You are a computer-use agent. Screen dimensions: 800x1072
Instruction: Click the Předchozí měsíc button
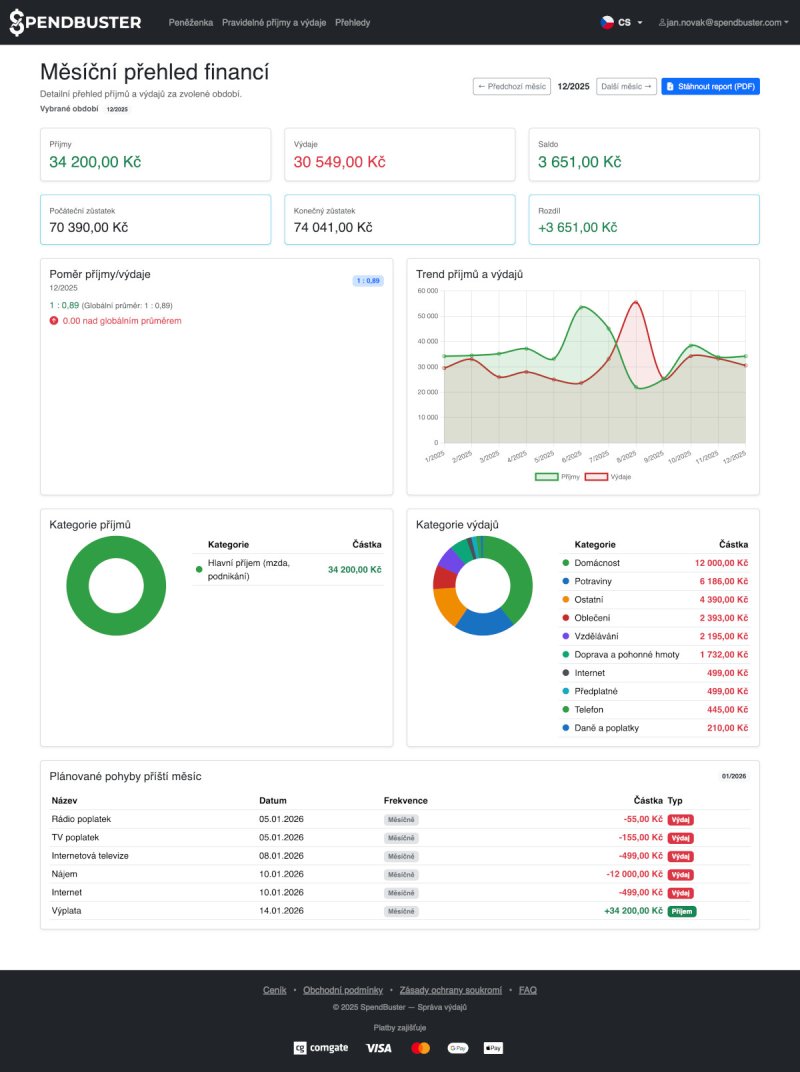tap(510, 86)
